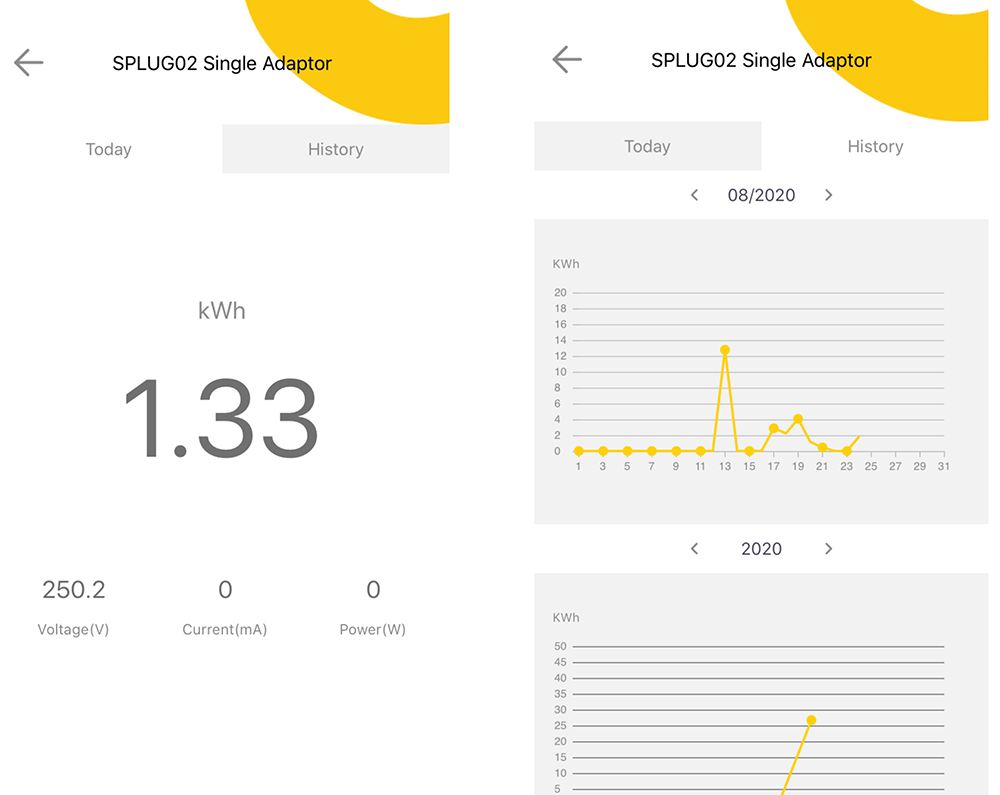Go to previous year before 2020
The width and height of the screenshot is (1000, 795).
click(694, 549)
